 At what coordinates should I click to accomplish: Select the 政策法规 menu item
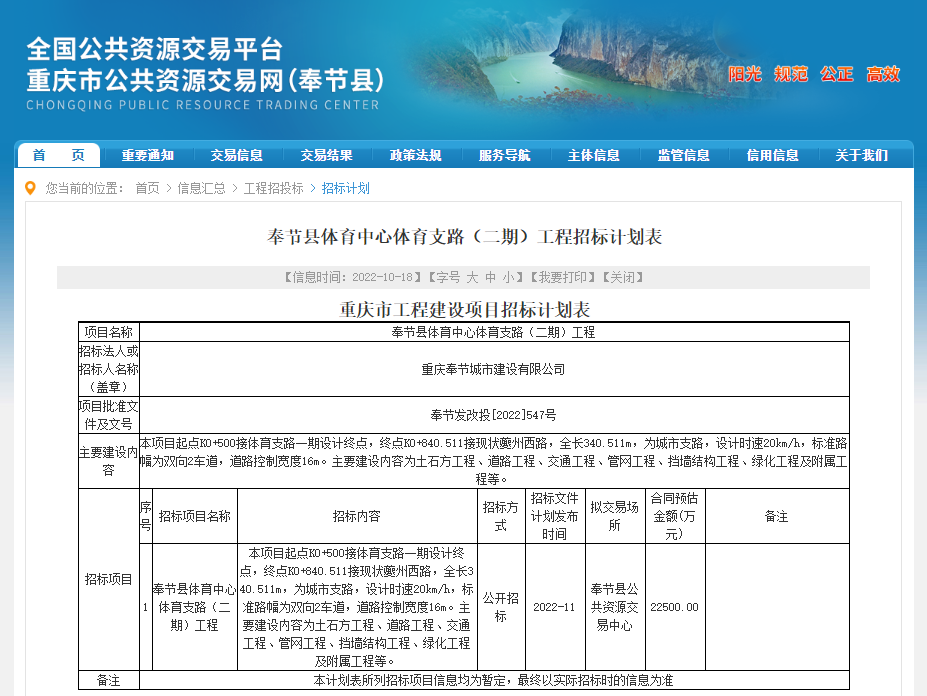click(416, 155)
